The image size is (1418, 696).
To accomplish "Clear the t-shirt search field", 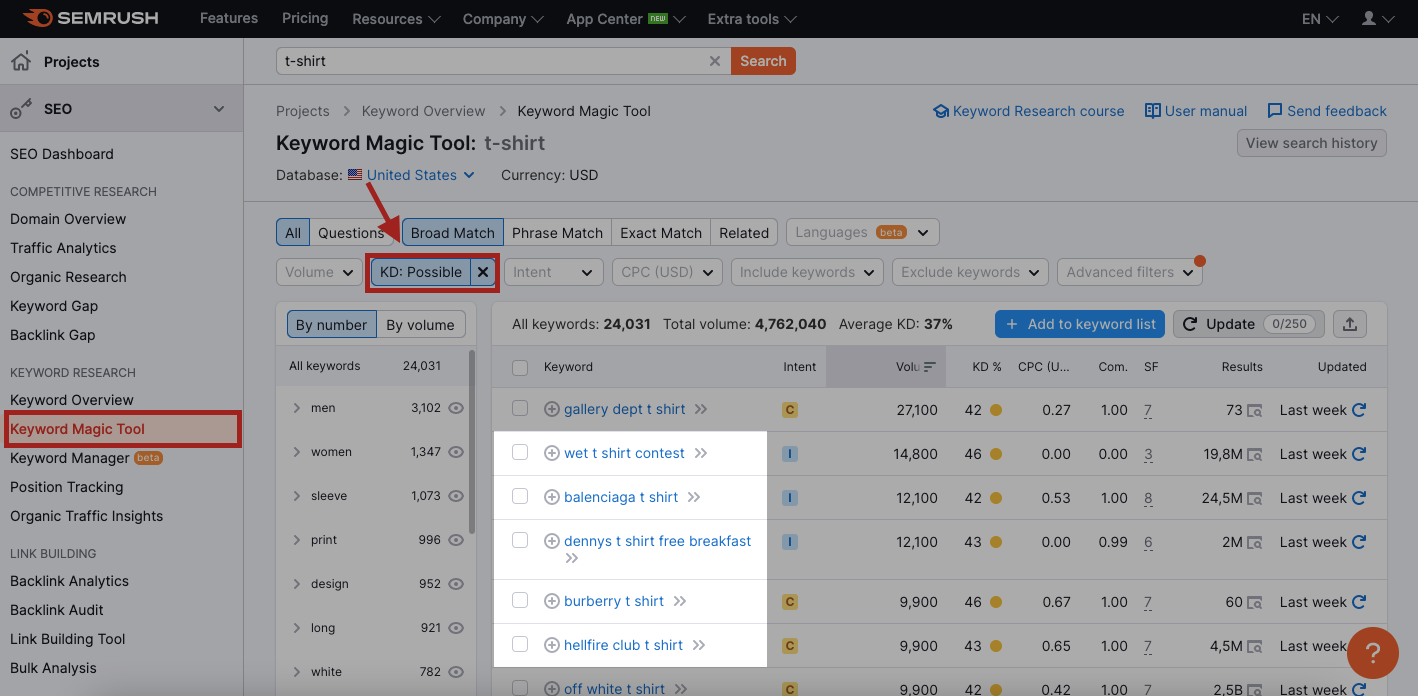I will [x=714, y=61].
